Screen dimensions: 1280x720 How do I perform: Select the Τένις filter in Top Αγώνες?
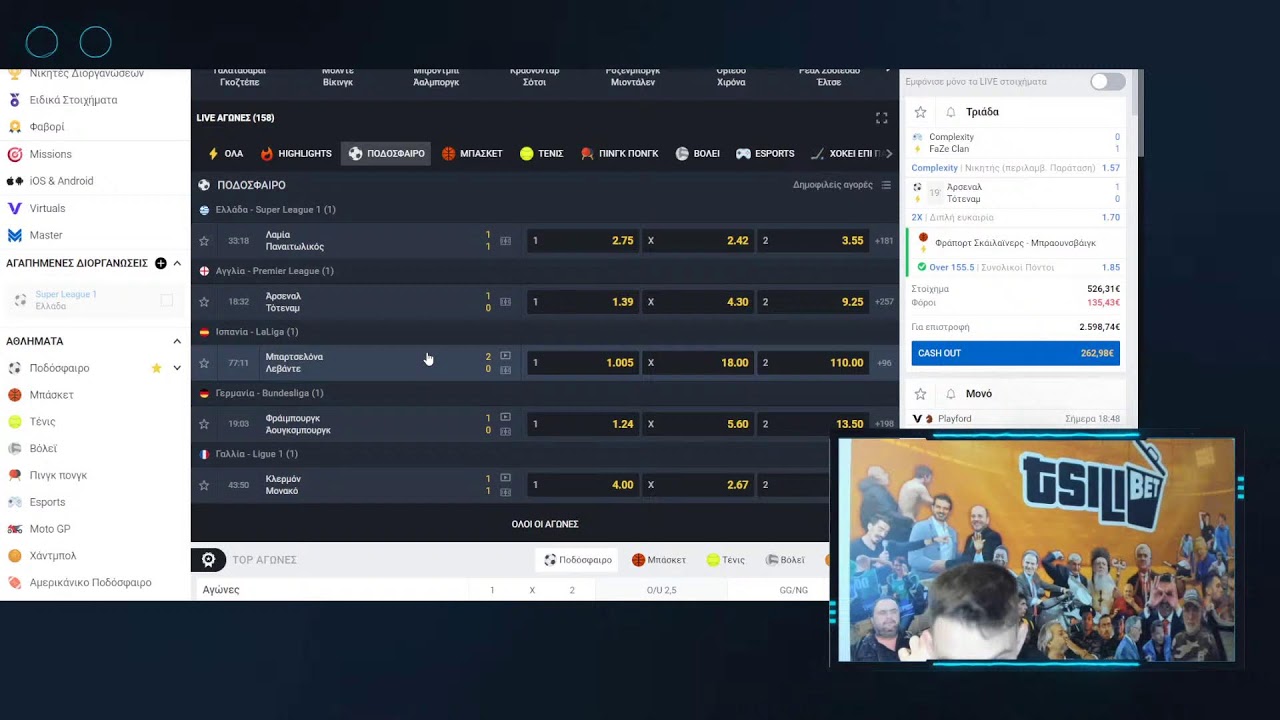click(x=726, y=560)
